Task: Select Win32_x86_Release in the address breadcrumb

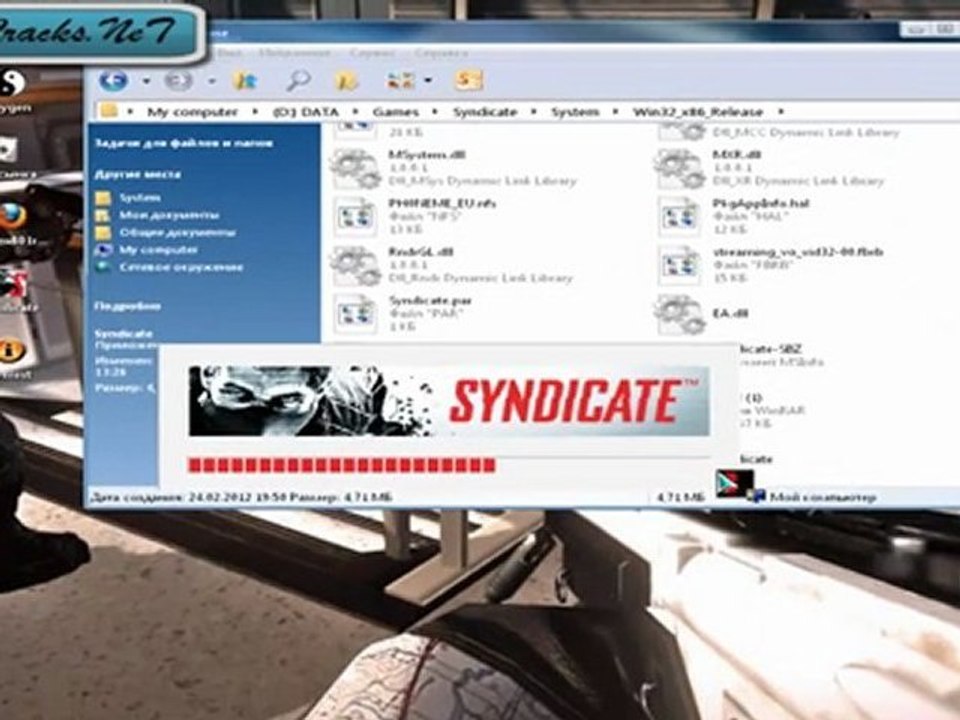Action: (698, 112)
